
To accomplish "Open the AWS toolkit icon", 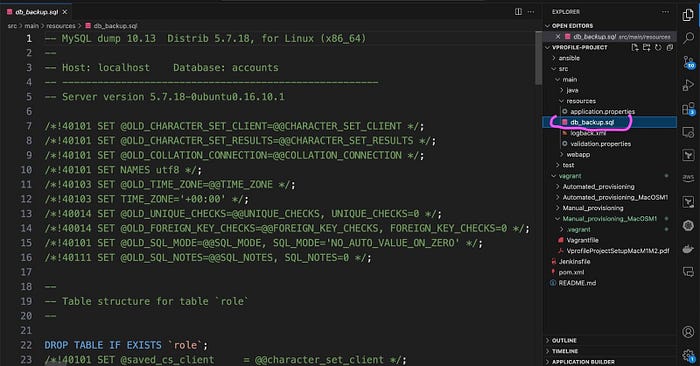I will click(688, 178).
